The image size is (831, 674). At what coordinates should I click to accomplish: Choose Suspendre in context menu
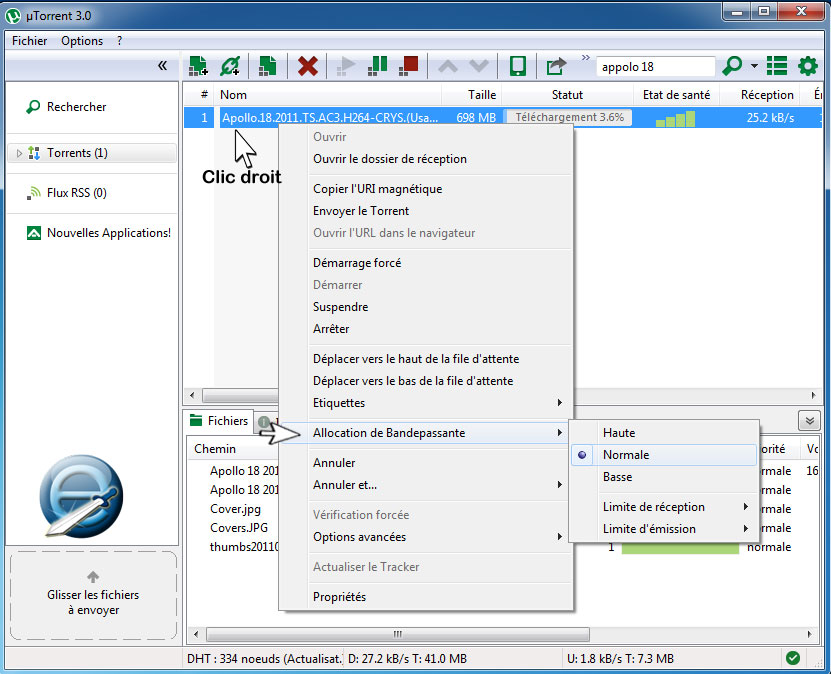(x=427, y=307)
